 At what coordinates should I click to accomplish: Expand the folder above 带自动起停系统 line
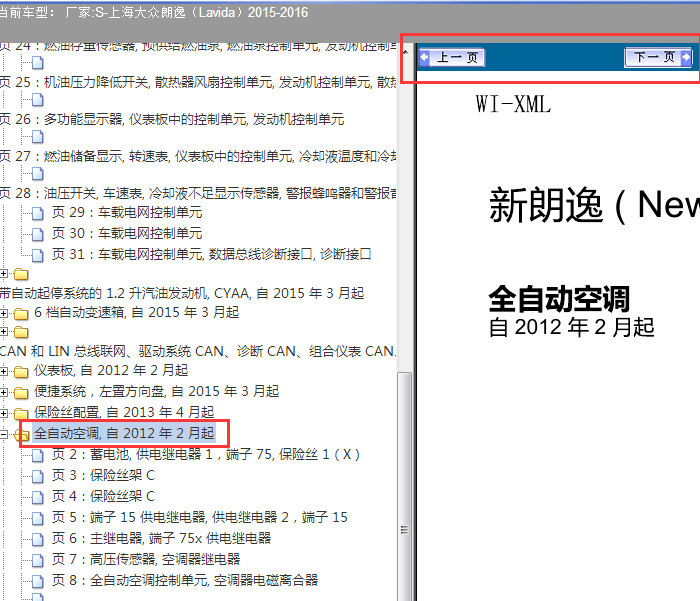point(4,273)
